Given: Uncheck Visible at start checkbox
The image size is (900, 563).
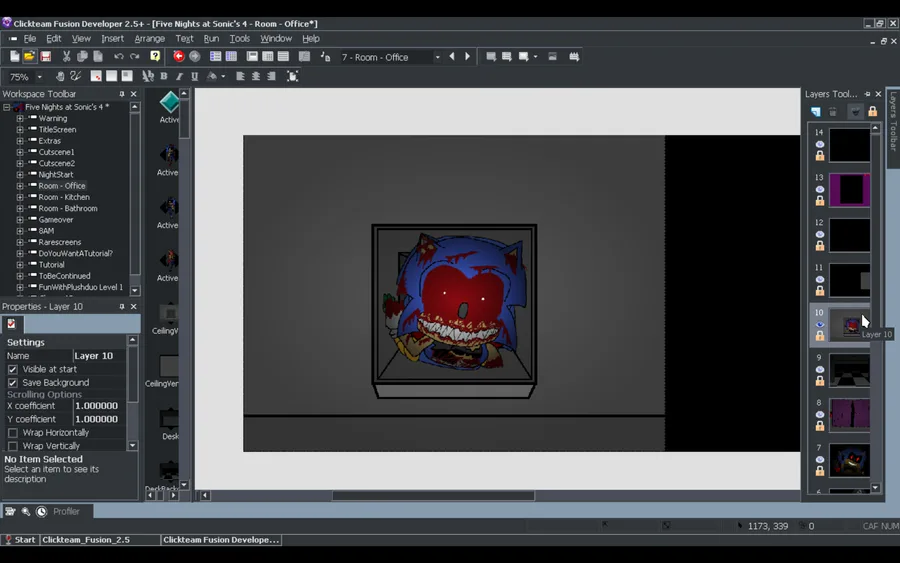Looking at the screenshot, I should click(13, 369).
